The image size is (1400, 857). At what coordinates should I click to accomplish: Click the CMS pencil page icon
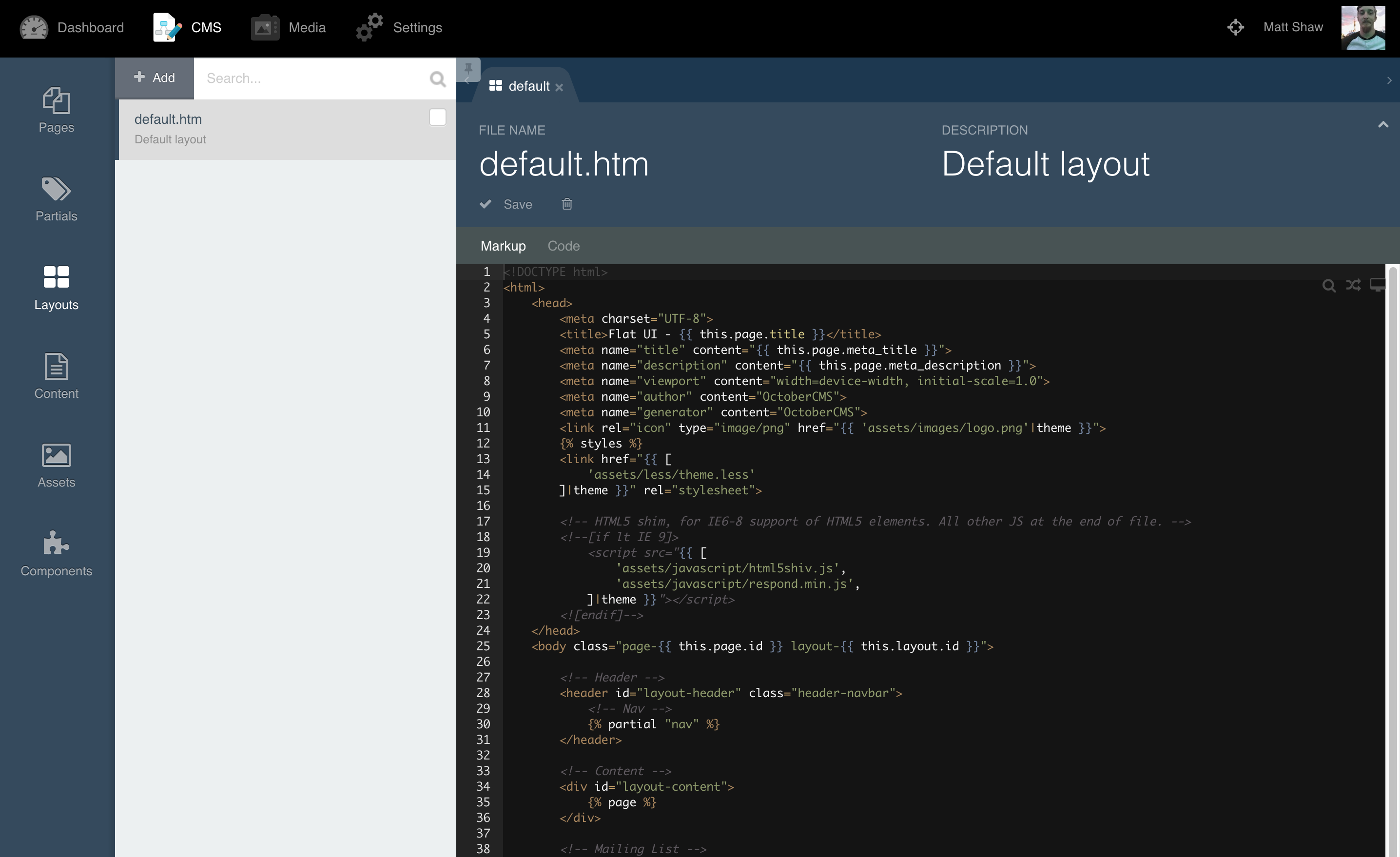(167, 27)
